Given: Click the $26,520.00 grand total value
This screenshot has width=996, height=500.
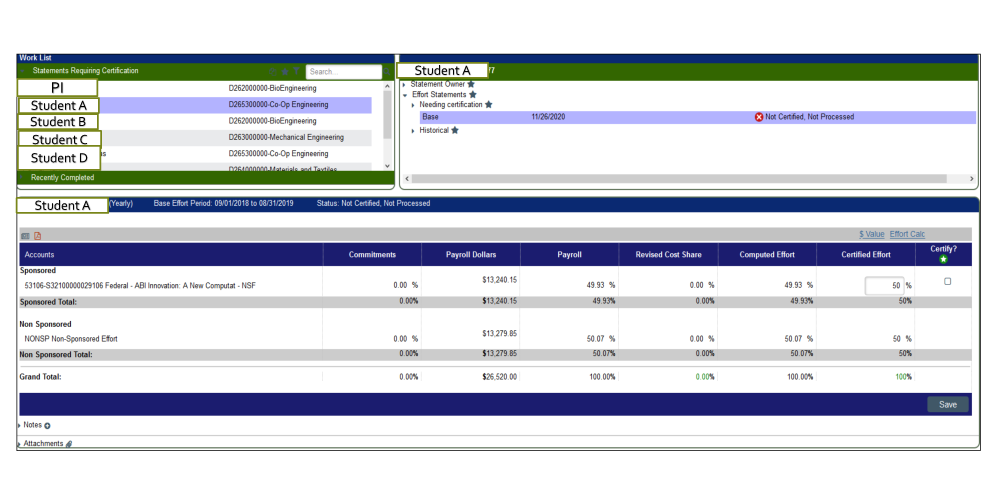Looking at the screenshot, I should coord(499,377).
